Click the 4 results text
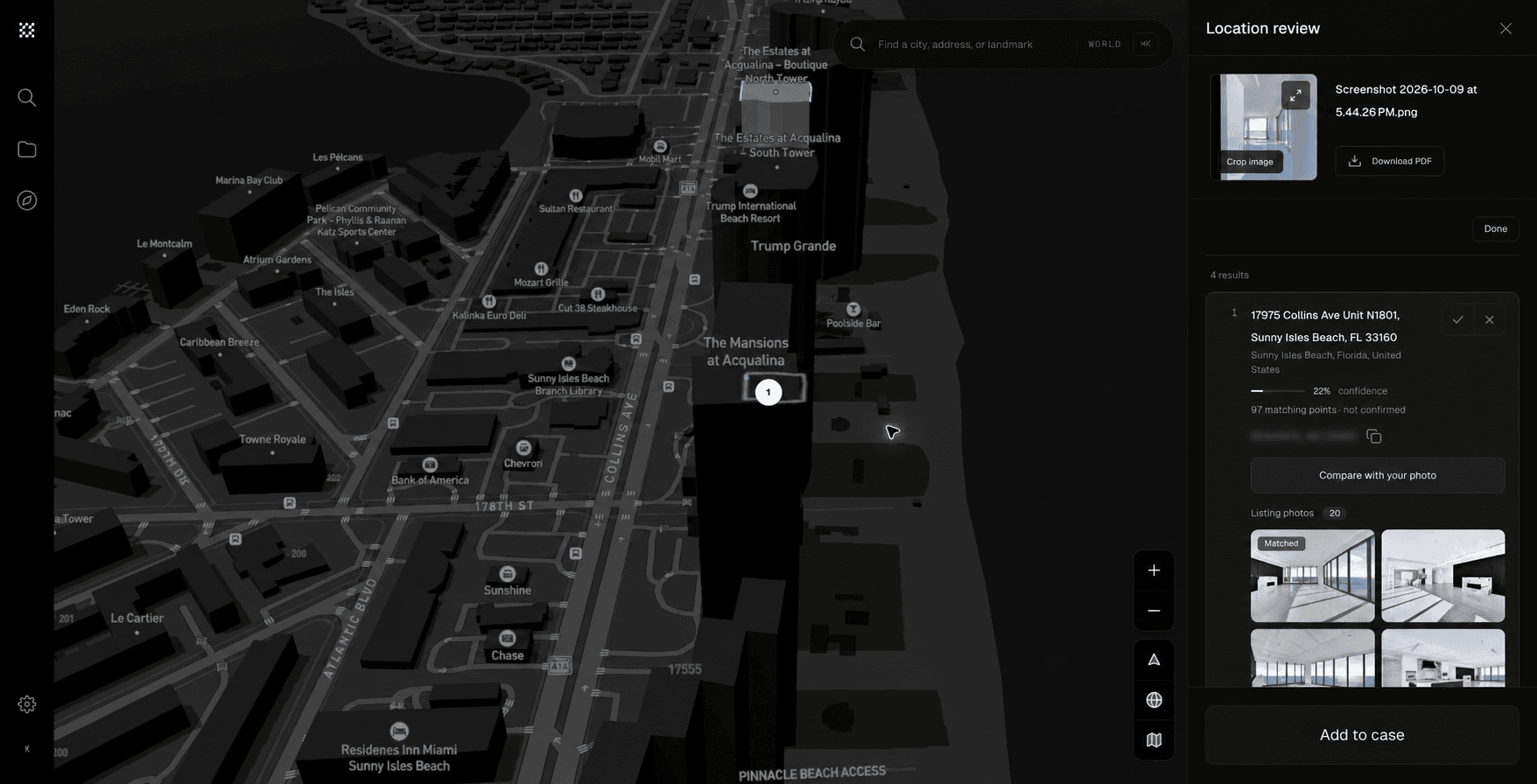The image size is (1537, 784). [1229, 275]
